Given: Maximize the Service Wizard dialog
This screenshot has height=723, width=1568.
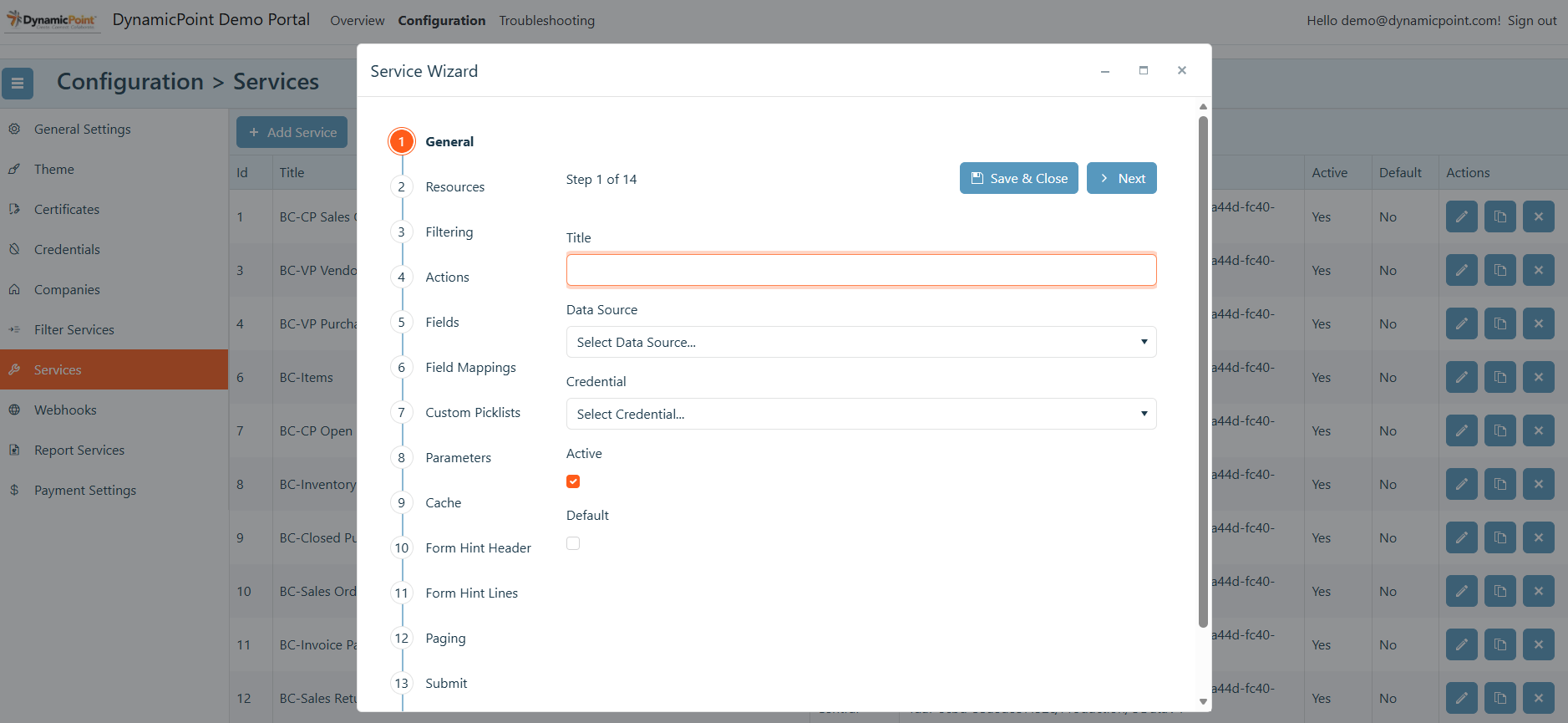Looking at the screenshot, I should [x=1143, y=71].
